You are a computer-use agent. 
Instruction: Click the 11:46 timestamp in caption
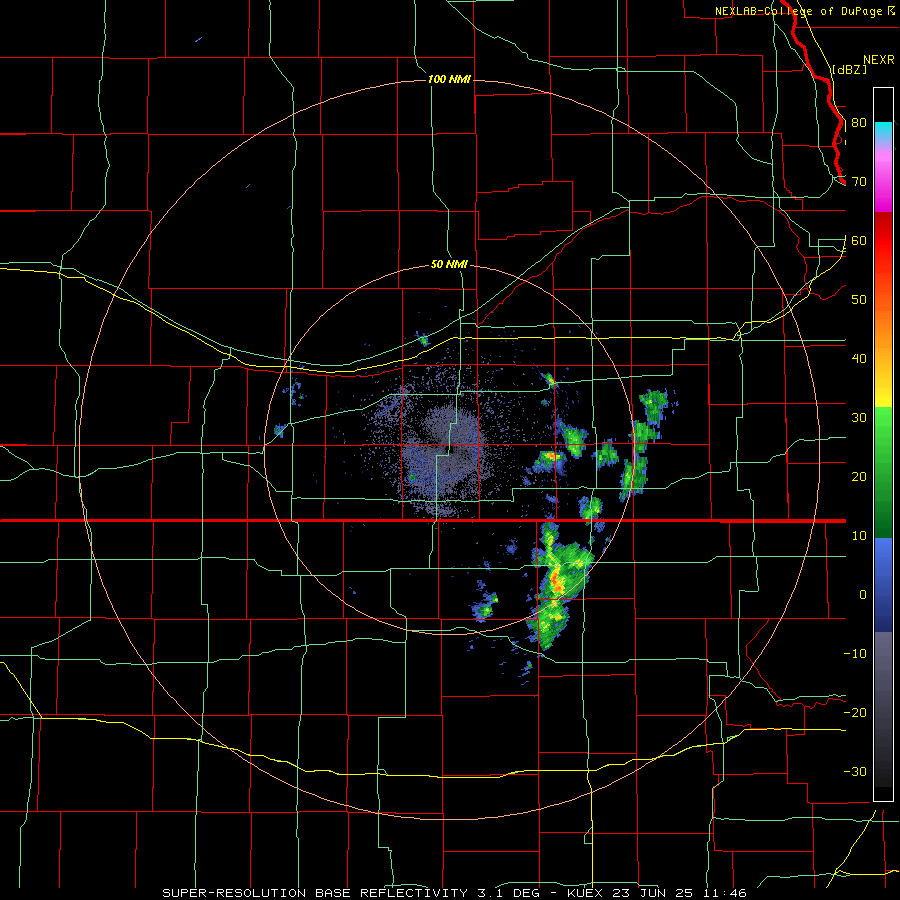[x=723, y=893]
